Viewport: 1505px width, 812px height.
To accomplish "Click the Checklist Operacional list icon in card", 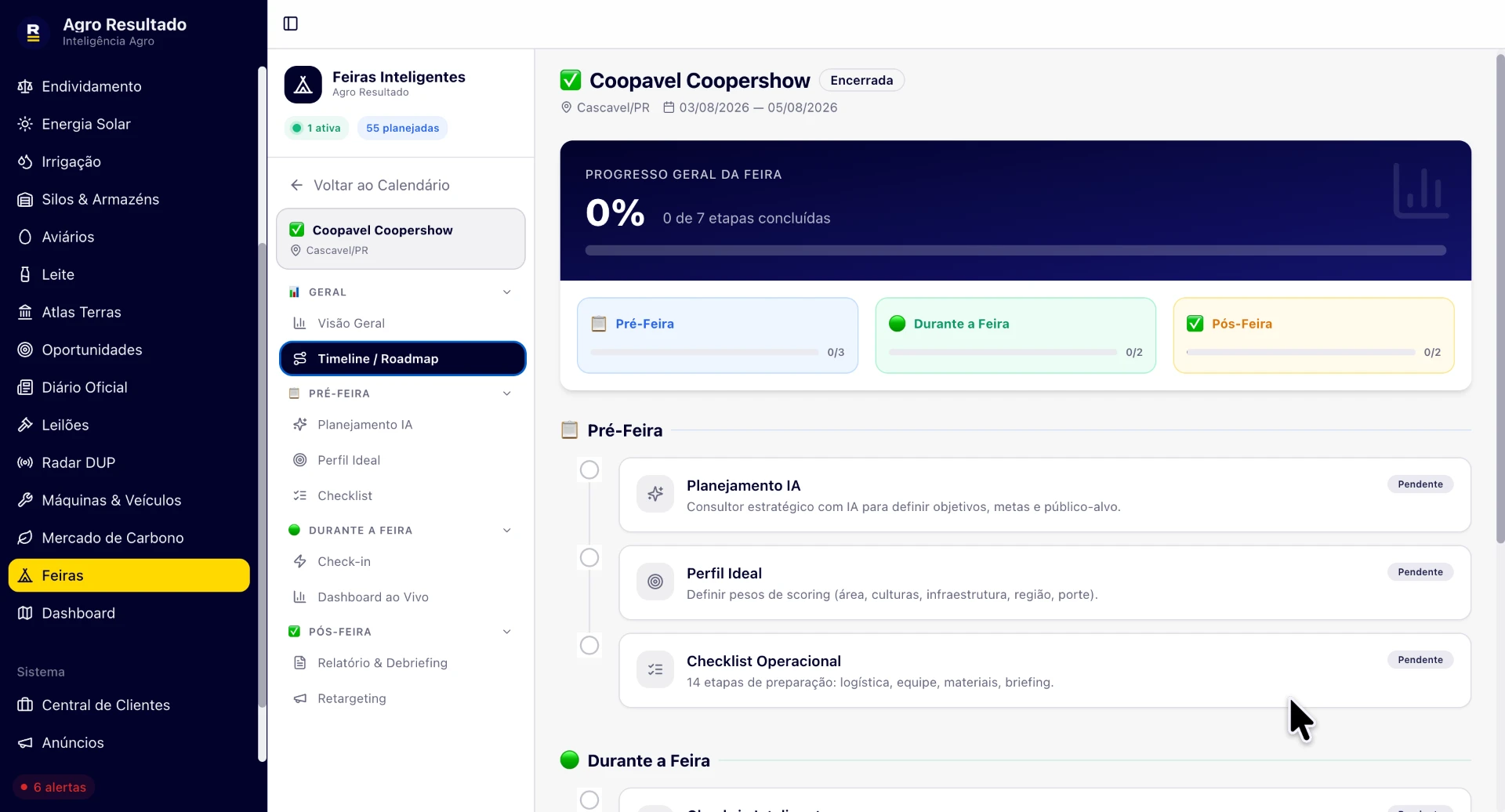I will coord(655,669).
